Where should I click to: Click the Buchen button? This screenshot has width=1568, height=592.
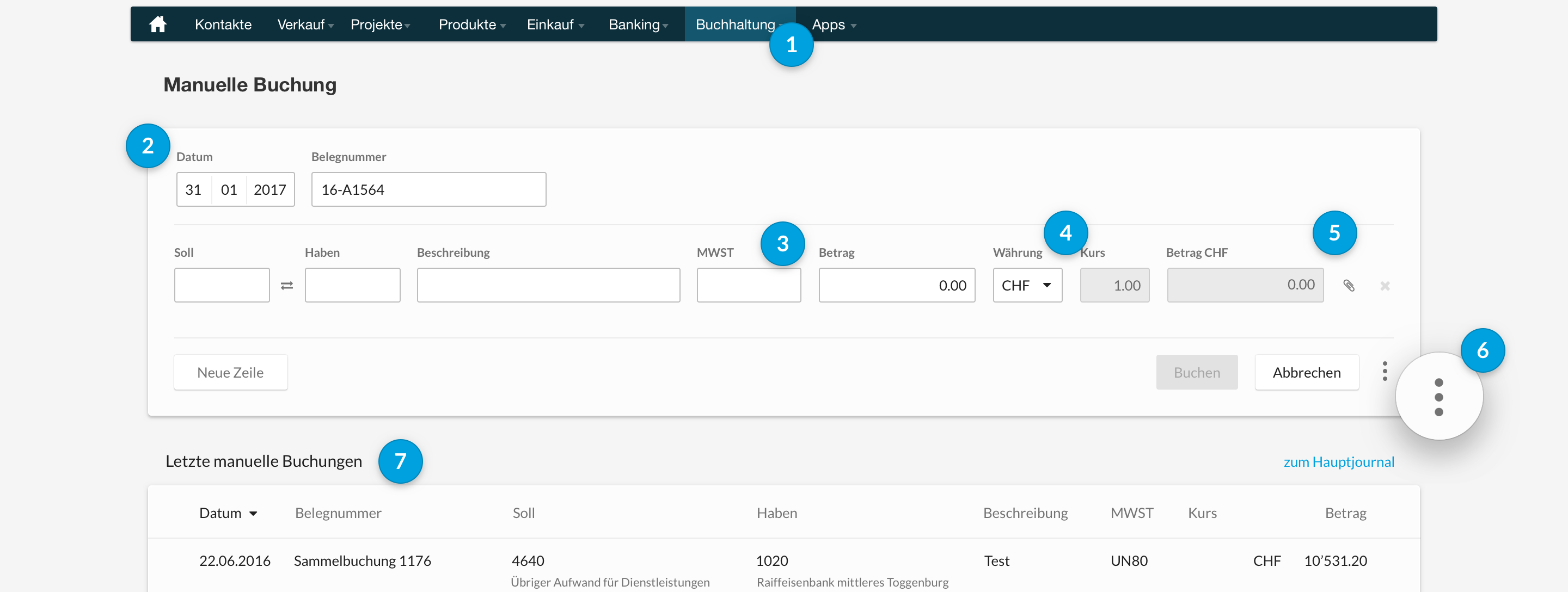(1197, 372)
